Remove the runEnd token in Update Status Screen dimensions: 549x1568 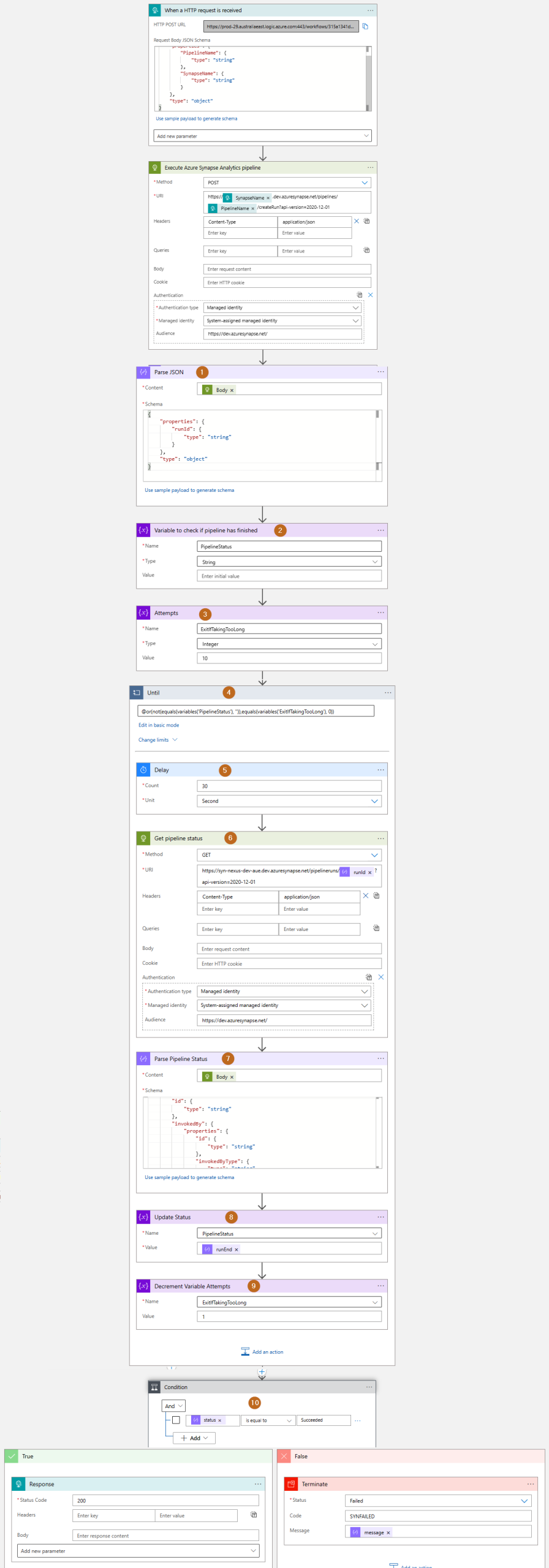[237, 1249]
